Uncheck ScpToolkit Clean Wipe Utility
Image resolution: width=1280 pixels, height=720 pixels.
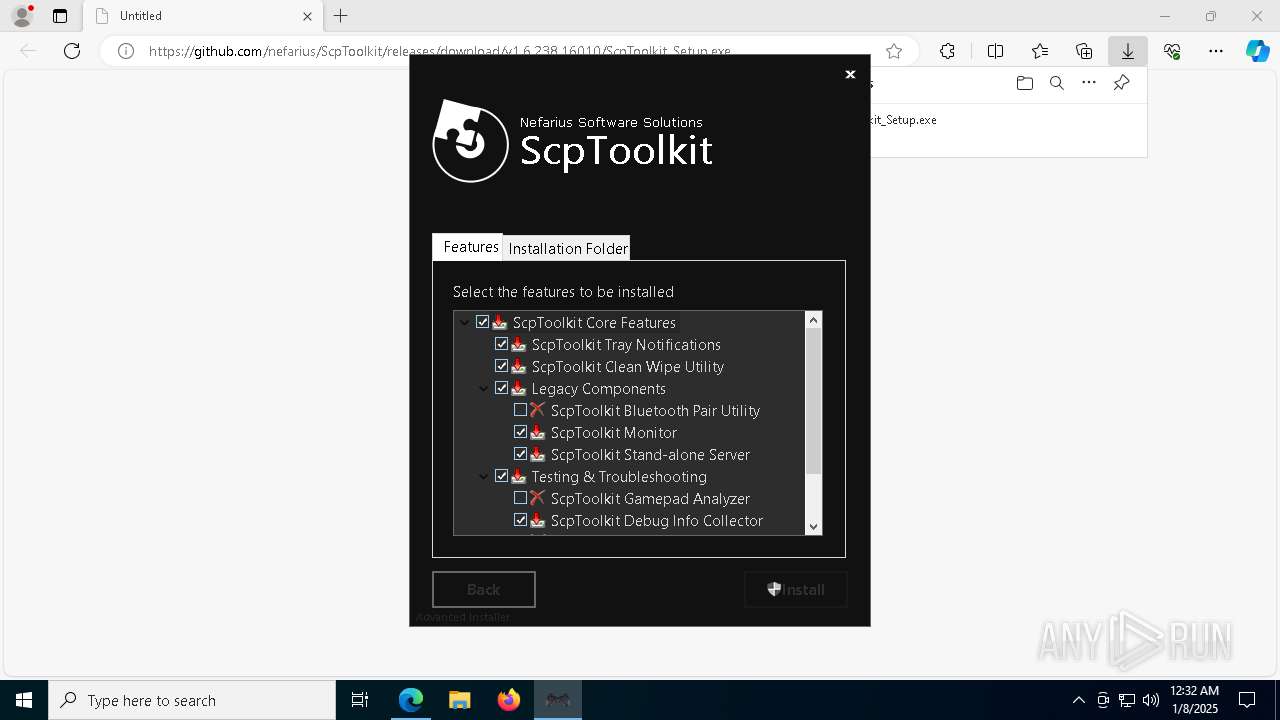click(x=501, y=366)
